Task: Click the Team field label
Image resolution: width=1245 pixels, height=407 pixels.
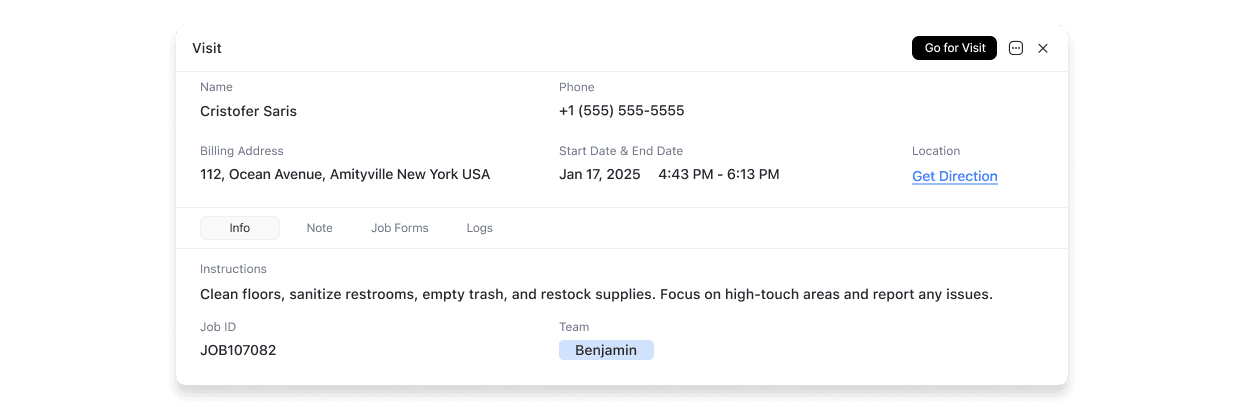Action: (x=574, y=327)
